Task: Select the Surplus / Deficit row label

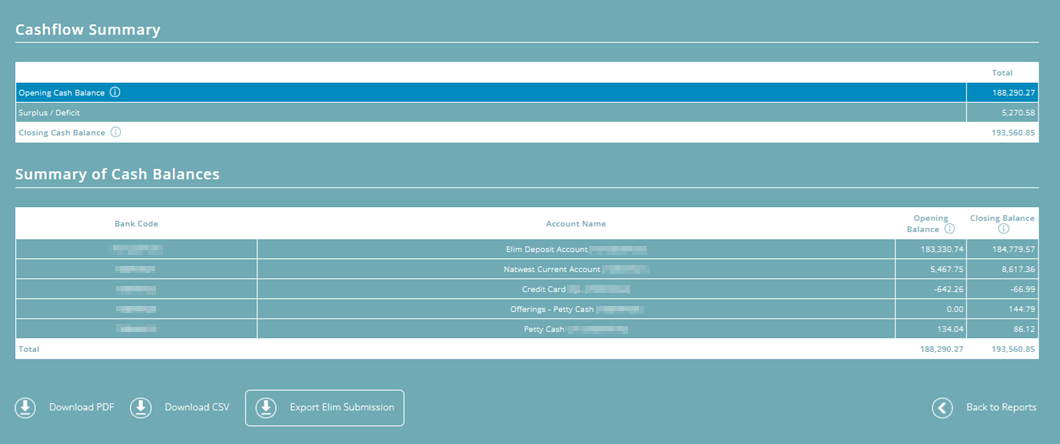Action: coord(49,113)
